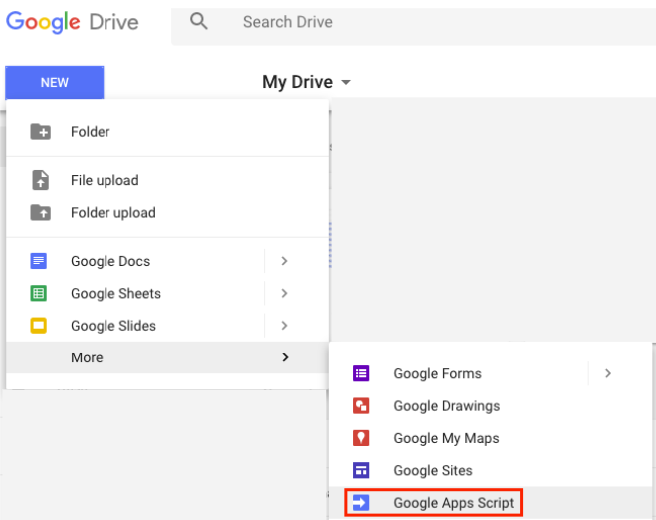
Task: Expand the Google Sheets submenu chevron
Action: point(284,293)
